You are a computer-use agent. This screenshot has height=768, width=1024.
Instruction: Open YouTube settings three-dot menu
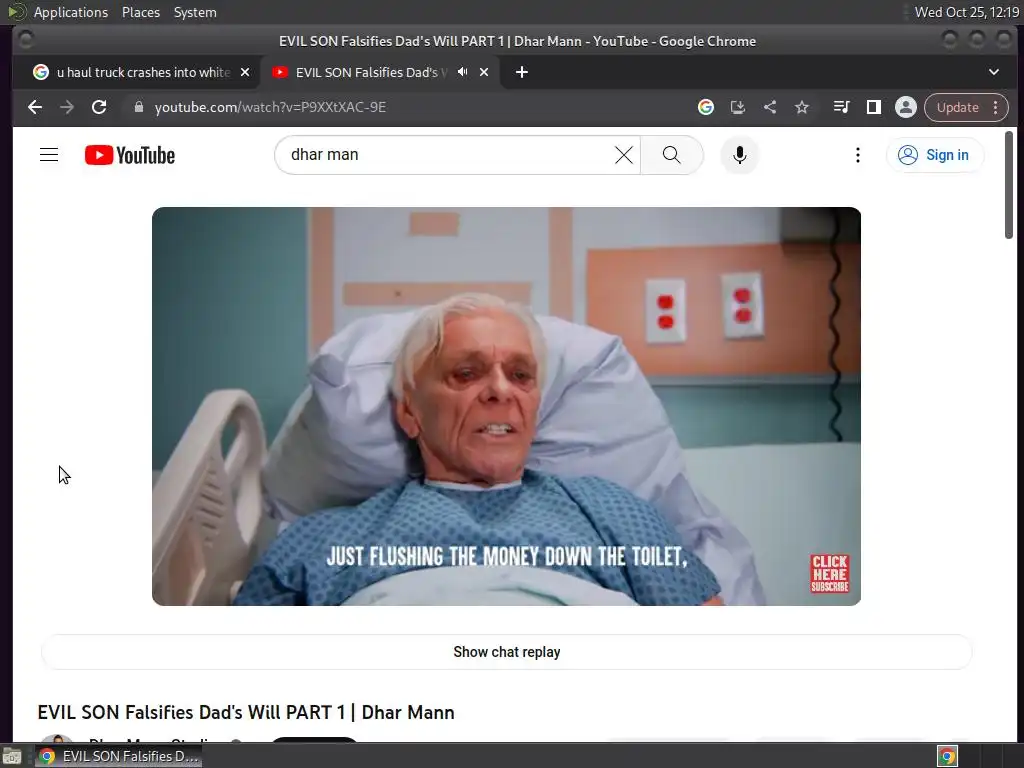[858, 155]
